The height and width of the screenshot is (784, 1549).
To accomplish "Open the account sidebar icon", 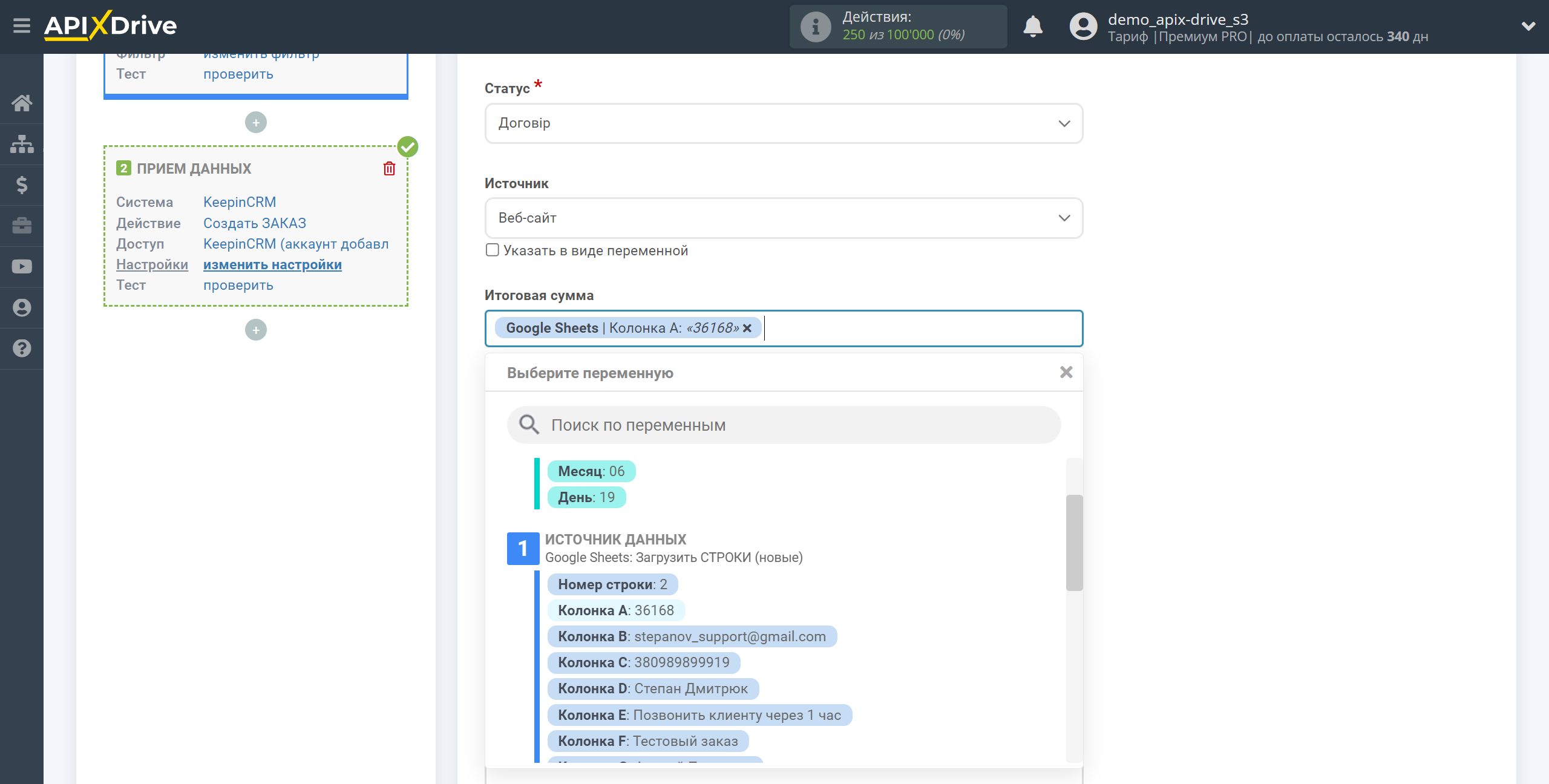I will (x=22, y=307).
